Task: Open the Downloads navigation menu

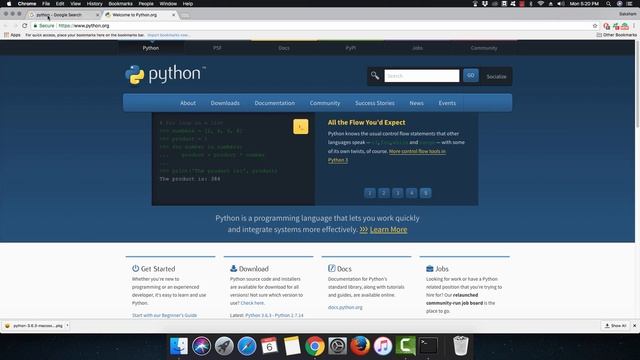Action: [225, 103]
